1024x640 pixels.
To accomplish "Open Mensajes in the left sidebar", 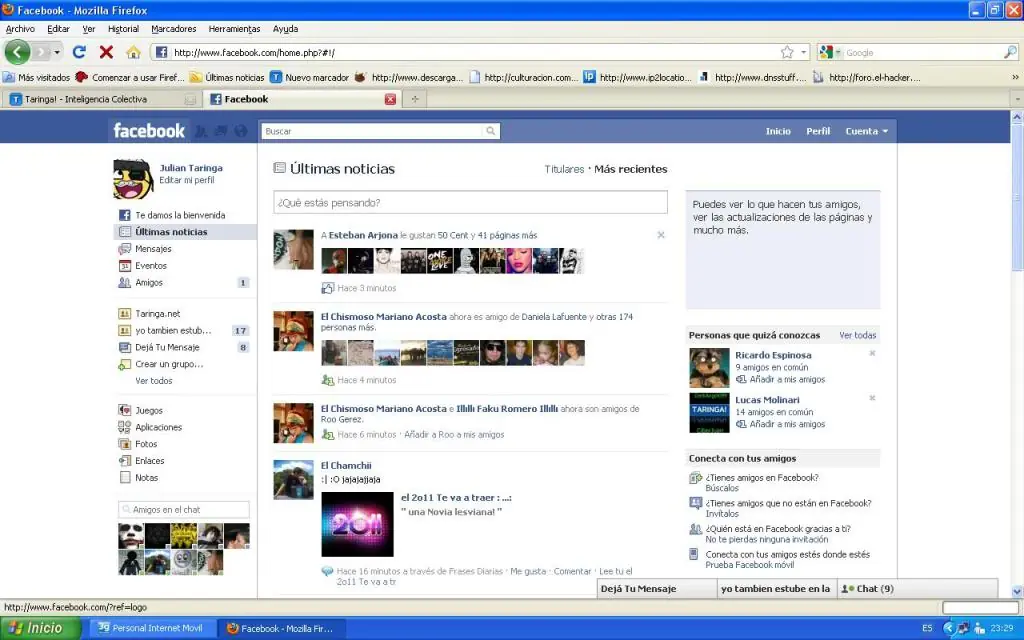I will click(x=153, y=249).
